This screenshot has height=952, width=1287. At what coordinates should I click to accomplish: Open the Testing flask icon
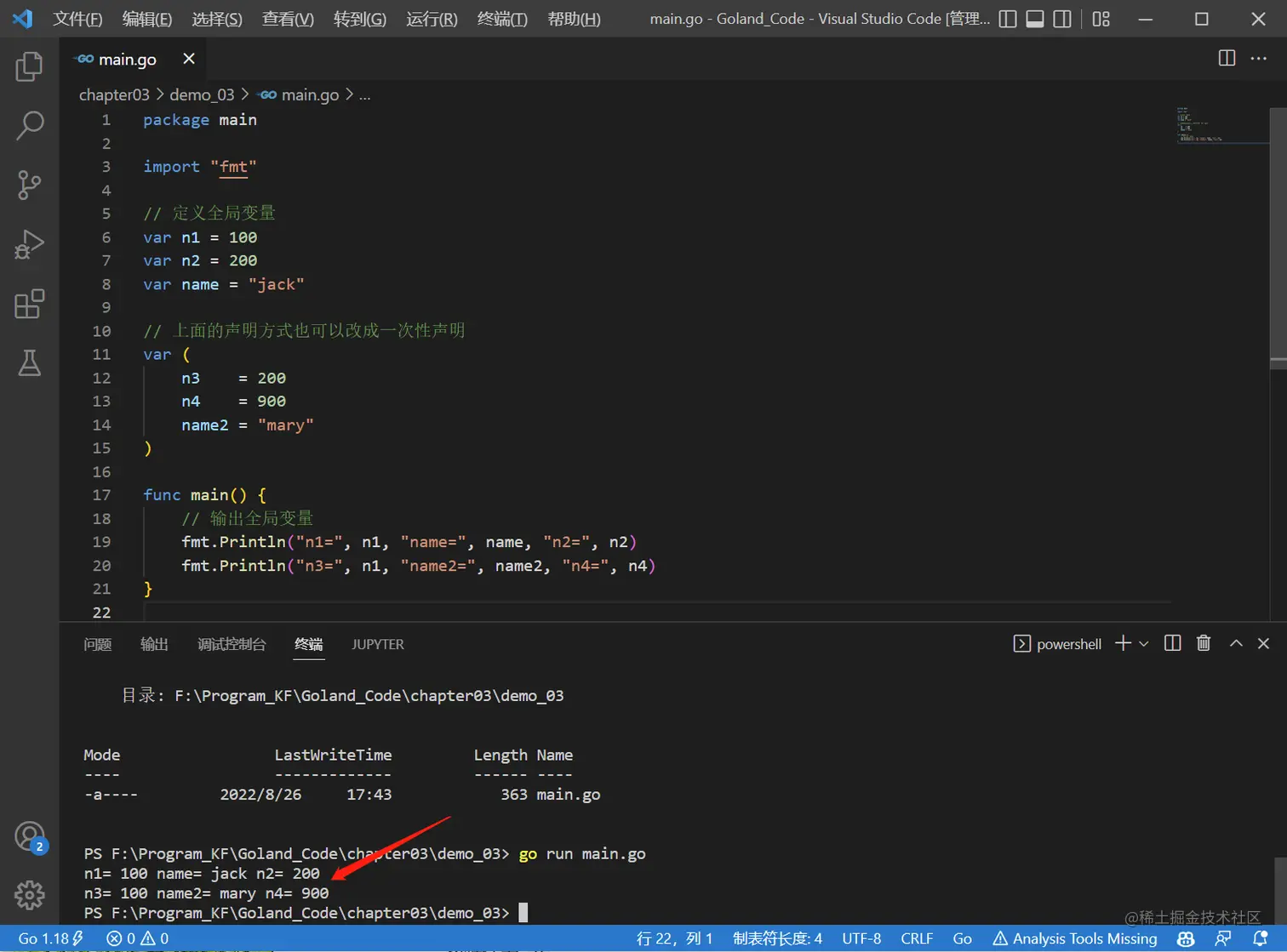tap(29, 363)
